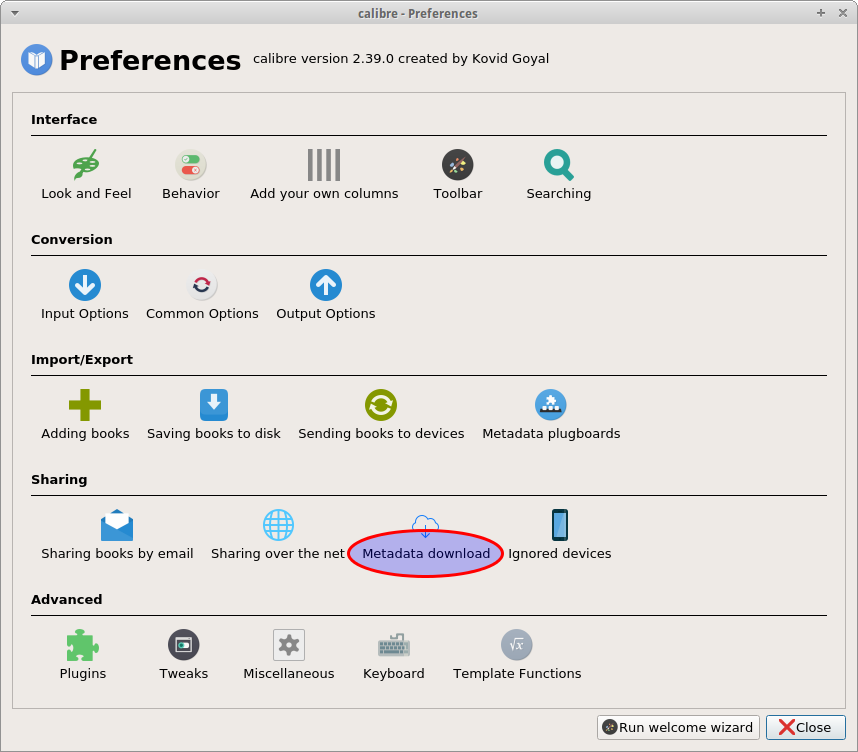Open the Output Options icon
The height and width of the screenshot is (752, 858).
tap(326, 285)
